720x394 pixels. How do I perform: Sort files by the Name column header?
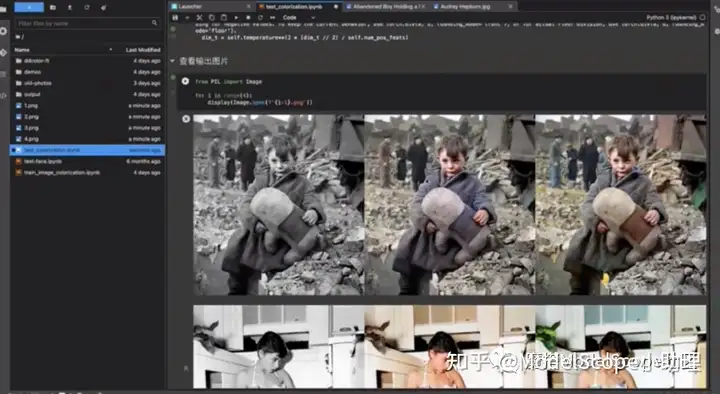pos(22,50)
